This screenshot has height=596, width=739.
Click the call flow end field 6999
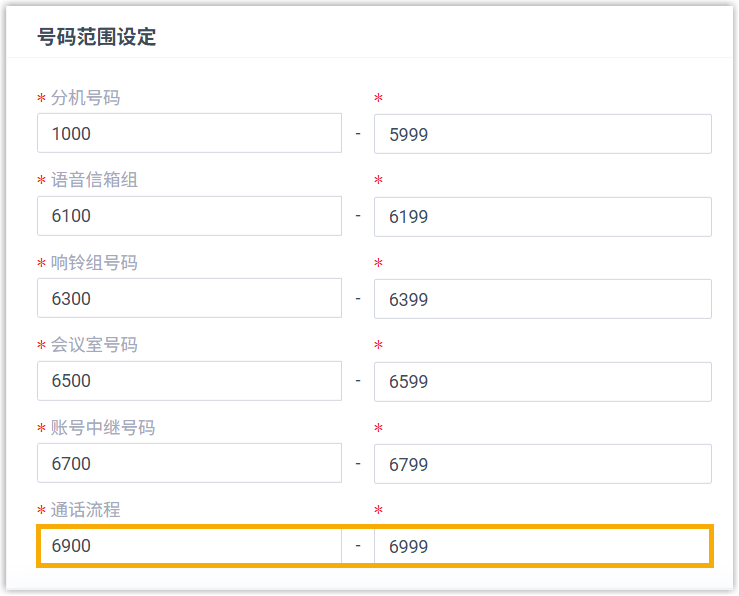pyautogui.click(x=542, y=546)
